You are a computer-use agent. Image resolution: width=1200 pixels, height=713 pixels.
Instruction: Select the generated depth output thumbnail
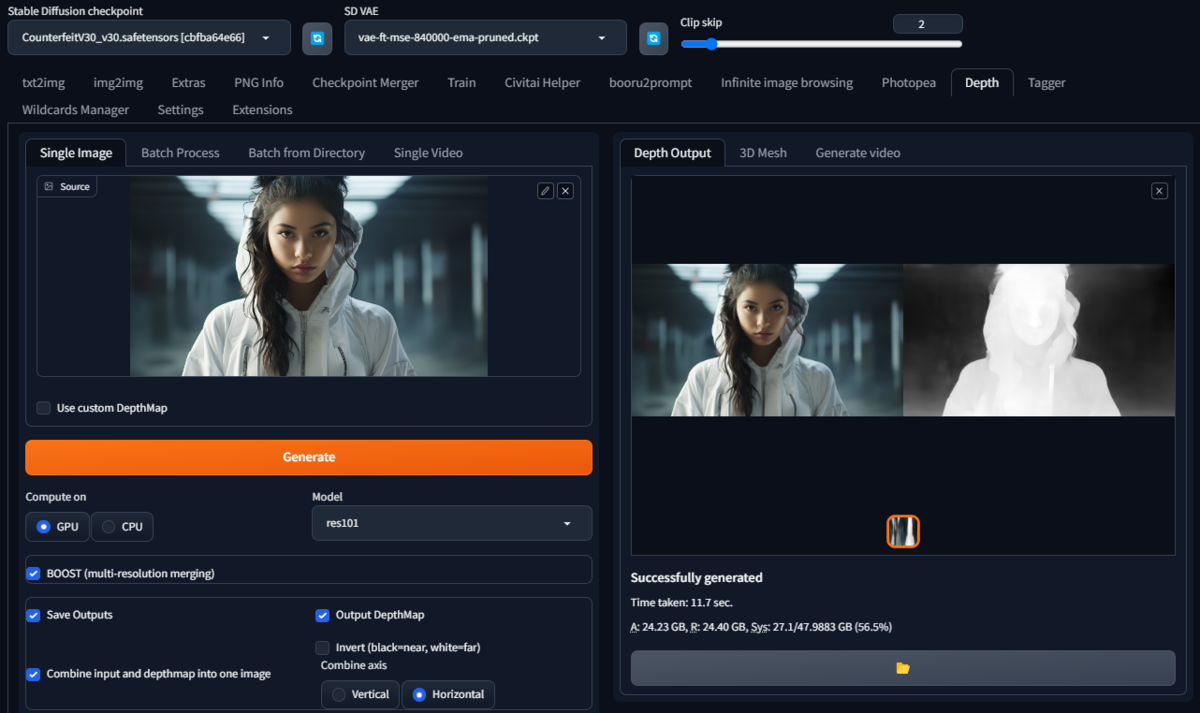[902, 531]
